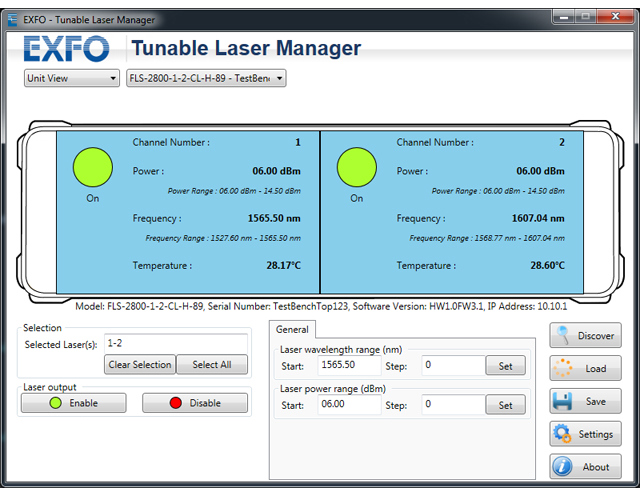The image size is (640, 496).
Task: Minimize the Tunable Laser Manager window
Action: click(x=564, y=17)
